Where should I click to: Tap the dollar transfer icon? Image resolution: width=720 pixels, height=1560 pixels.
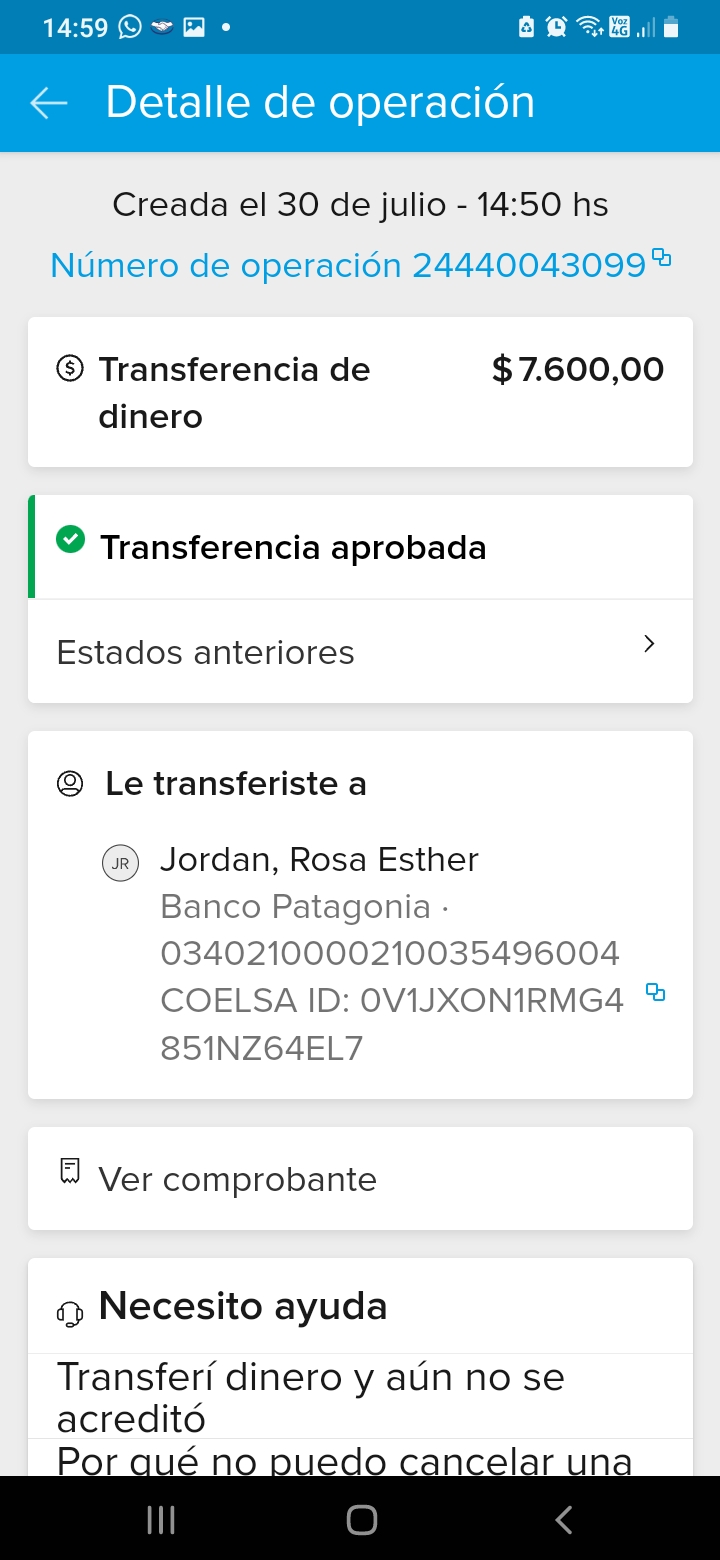tap(69, 369)
